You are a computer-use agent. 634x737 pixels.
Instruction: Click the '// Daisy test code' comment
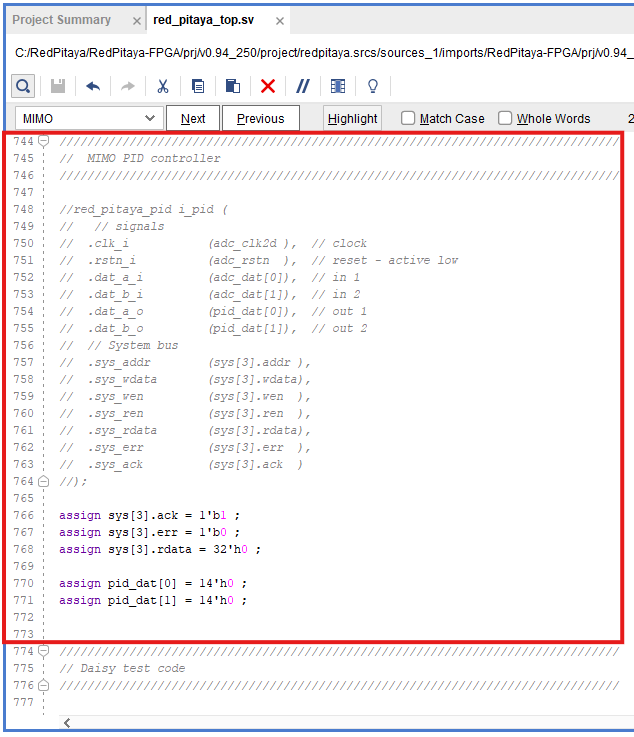(x=122, y=668)
